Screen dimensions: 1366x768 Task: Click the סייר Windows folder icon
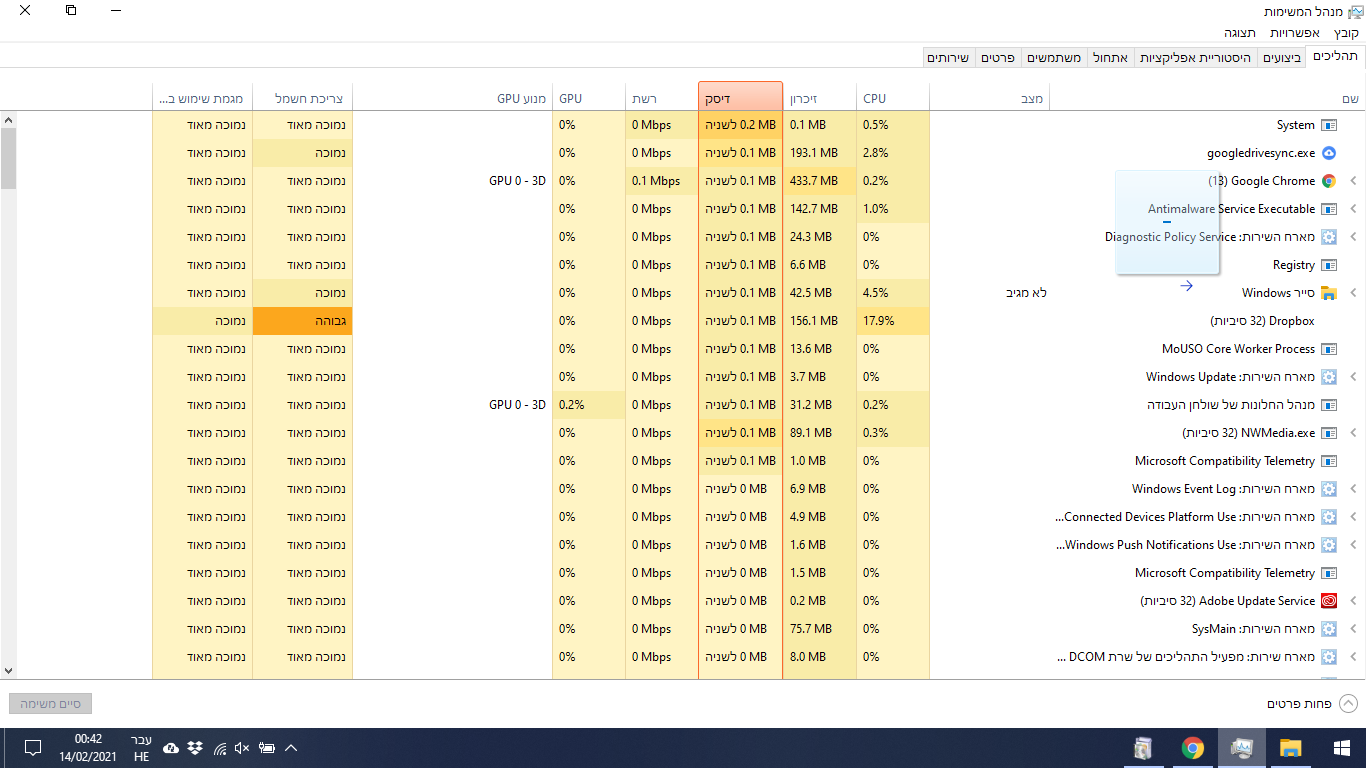point(1328,293)
